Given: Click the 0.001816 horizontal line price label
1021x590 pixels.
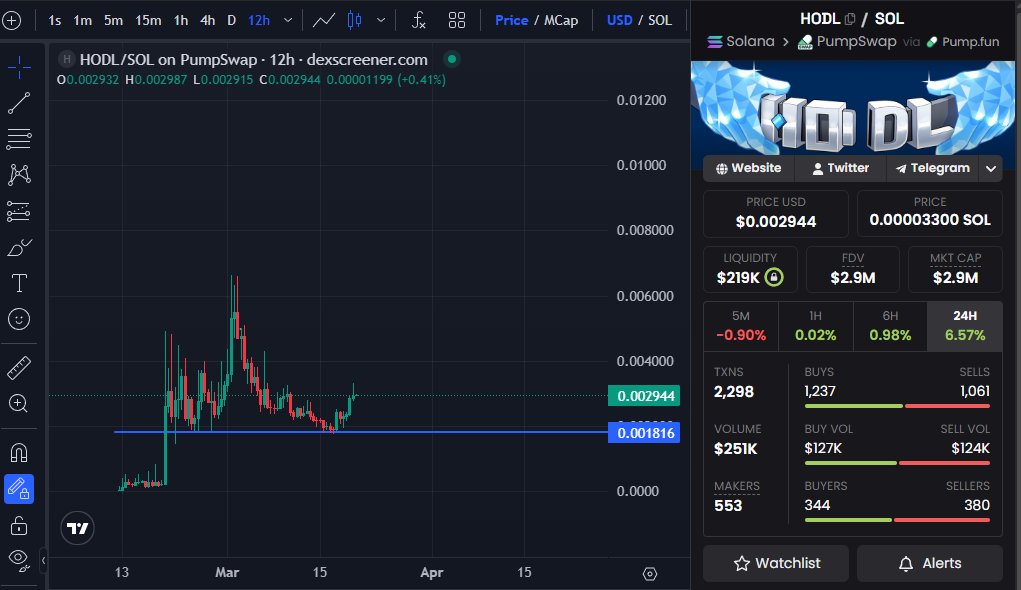Looking at the screenshot, I should pyautogui.click(x=644, y=433).
